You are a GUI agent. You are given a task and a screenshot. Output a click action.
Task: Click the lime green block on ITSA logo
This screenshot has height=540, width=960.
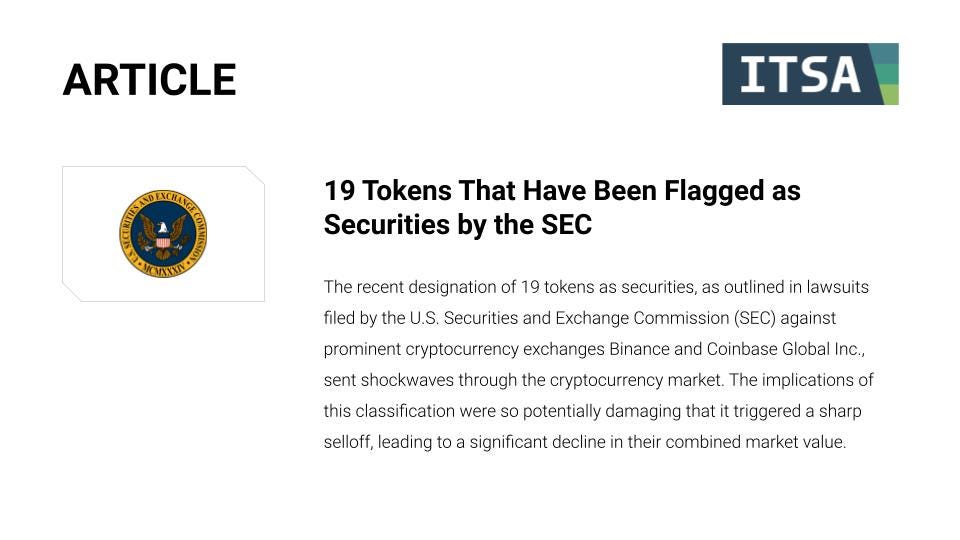coord(890,94)
